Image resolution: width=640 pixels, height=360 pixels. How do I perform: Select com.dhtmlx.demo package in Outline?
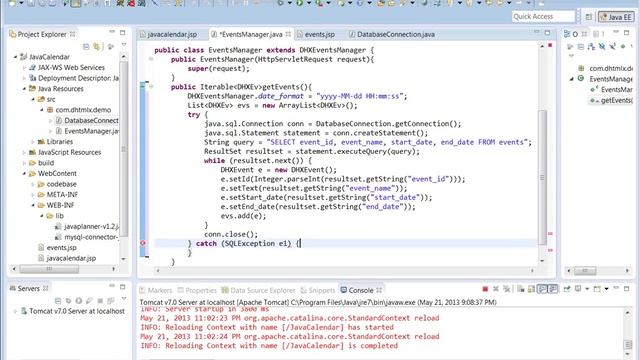(x=606, y=68)
